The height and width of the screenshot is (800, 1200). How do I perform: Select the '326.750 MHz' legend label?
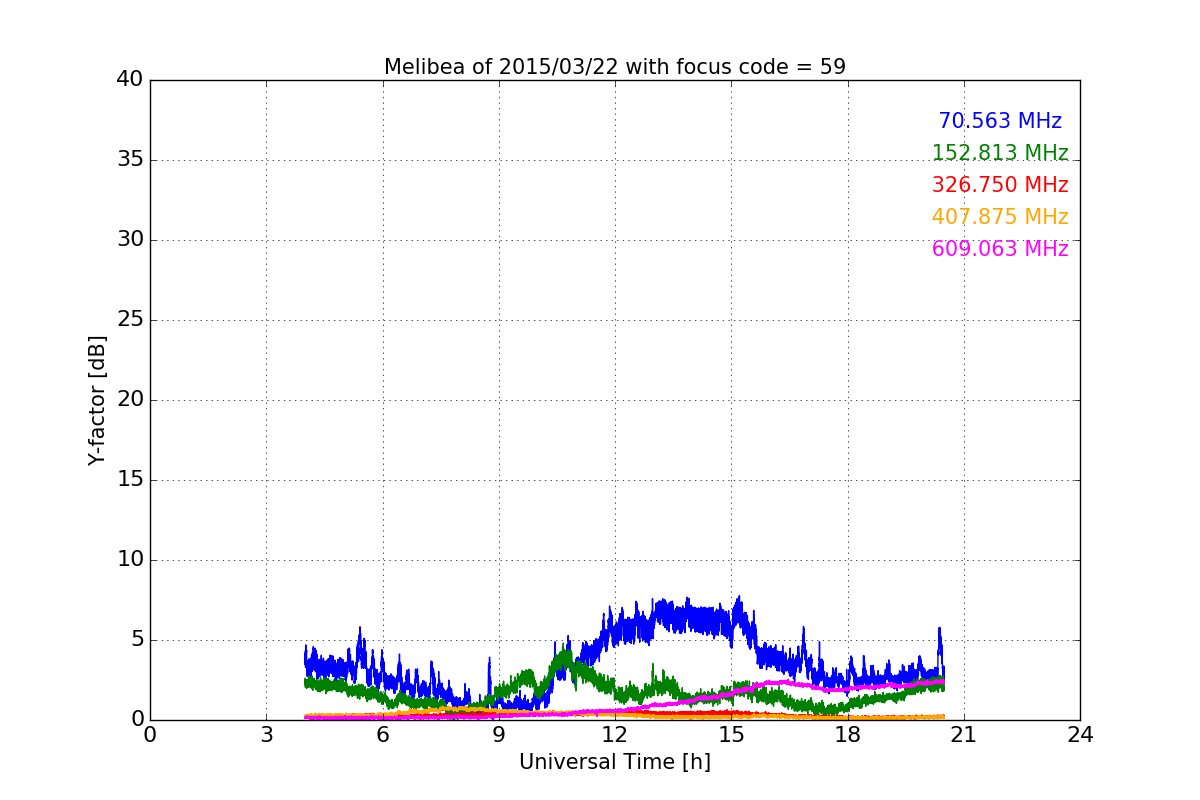(1000, 185)
